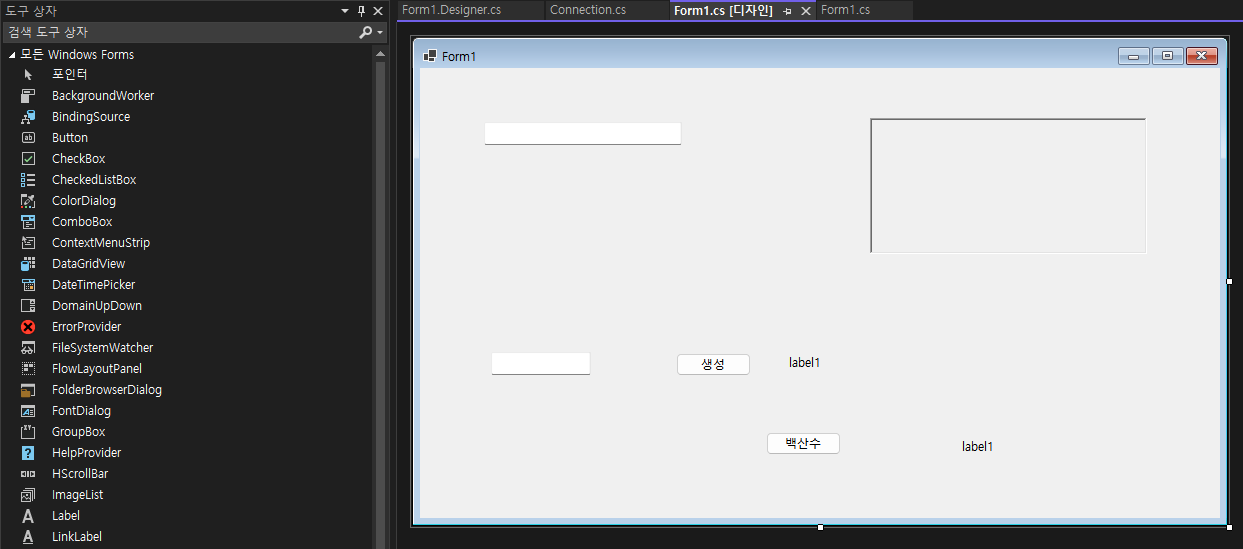Image resolution: width=1243 pixels, height=549 pixels.
Task: Close the 도구 상자 toolbox panel
Action: [x=378, y=11]
